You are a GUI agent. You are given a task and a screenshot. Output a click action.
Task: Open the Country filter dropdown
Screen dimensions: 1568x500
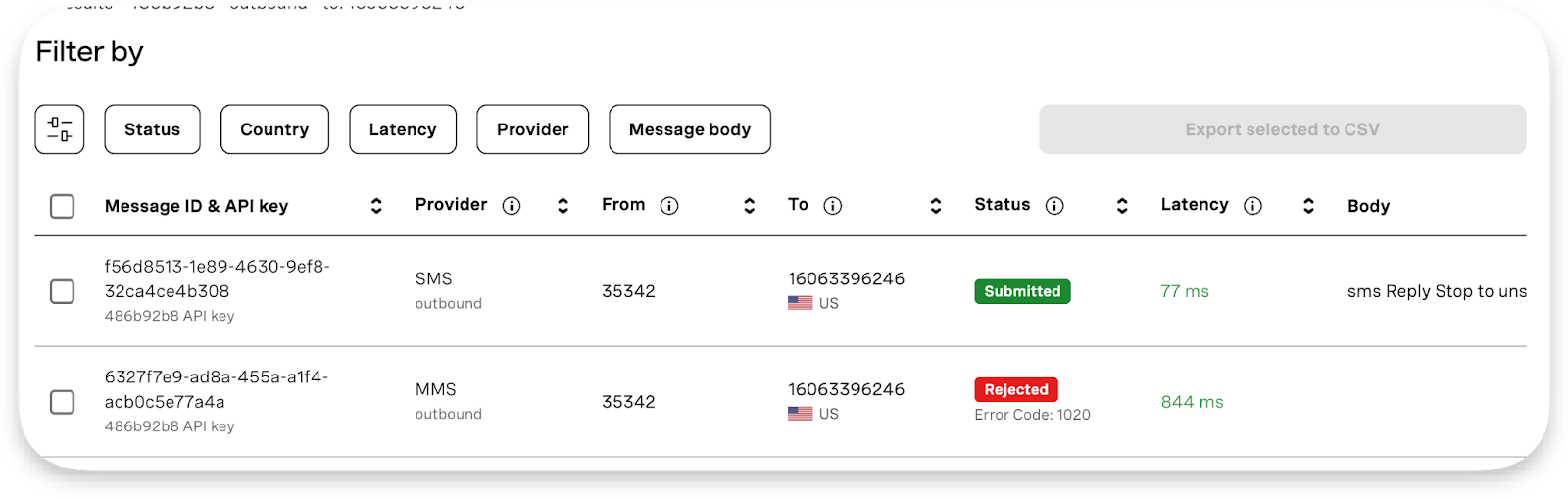(274, 129)
